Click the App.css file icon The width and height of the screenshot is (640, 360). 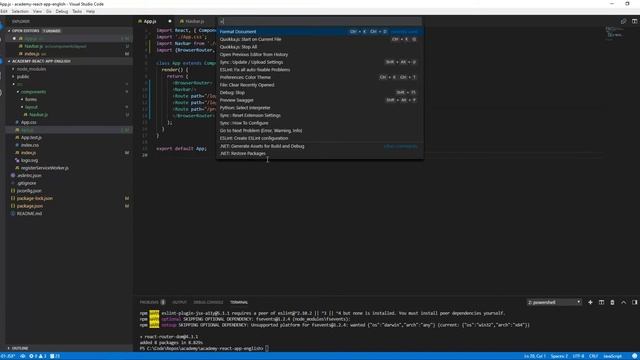tap(17, 122)
